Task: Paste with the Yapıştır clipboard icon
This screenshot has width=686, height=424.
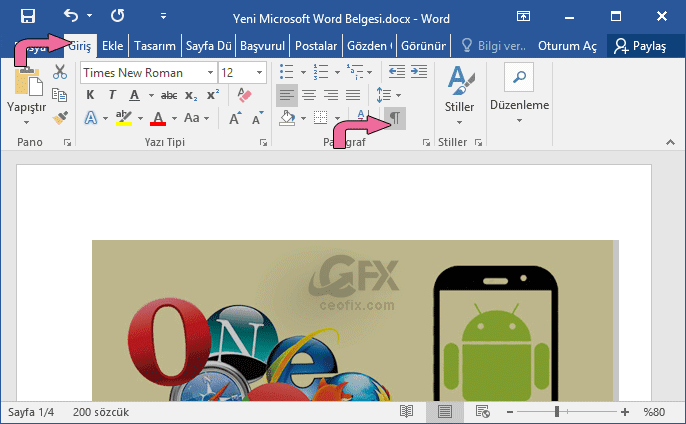Action: coord(28,81)
